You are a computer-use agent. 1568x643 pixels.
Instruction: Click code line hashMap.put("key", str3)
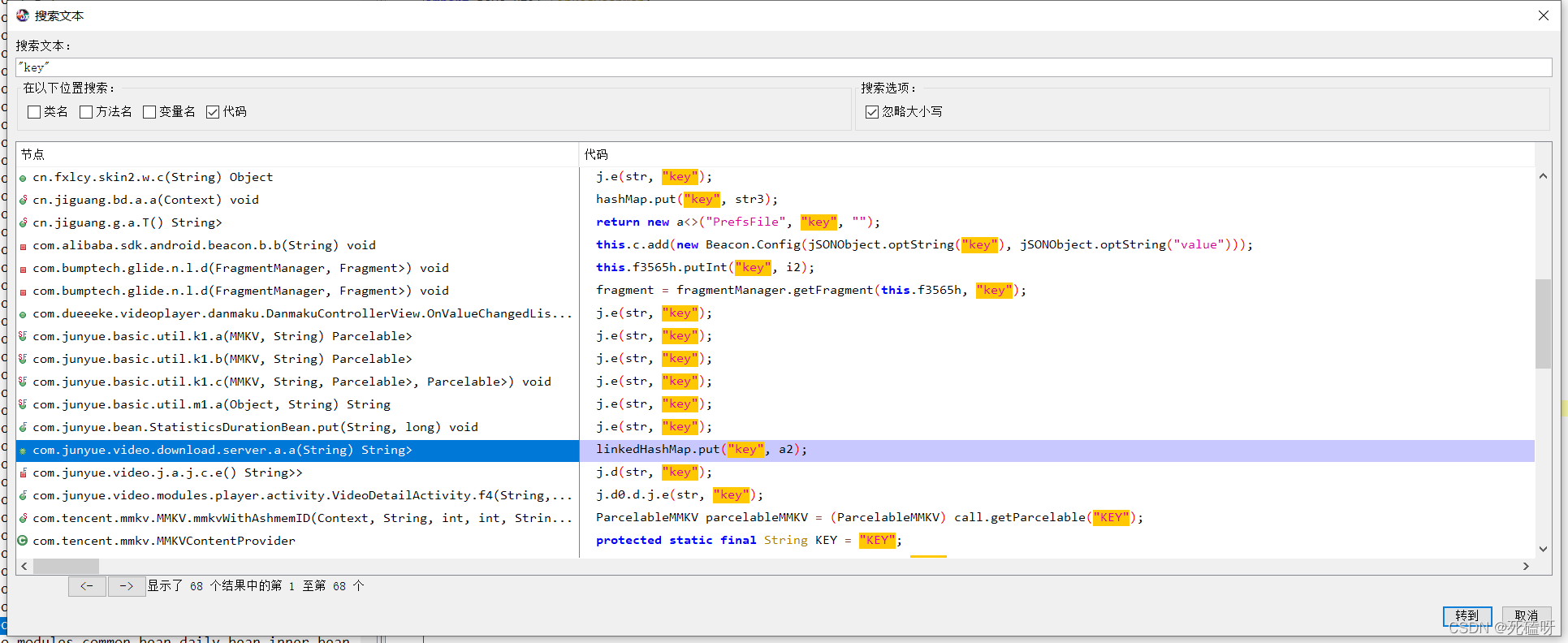687,200
